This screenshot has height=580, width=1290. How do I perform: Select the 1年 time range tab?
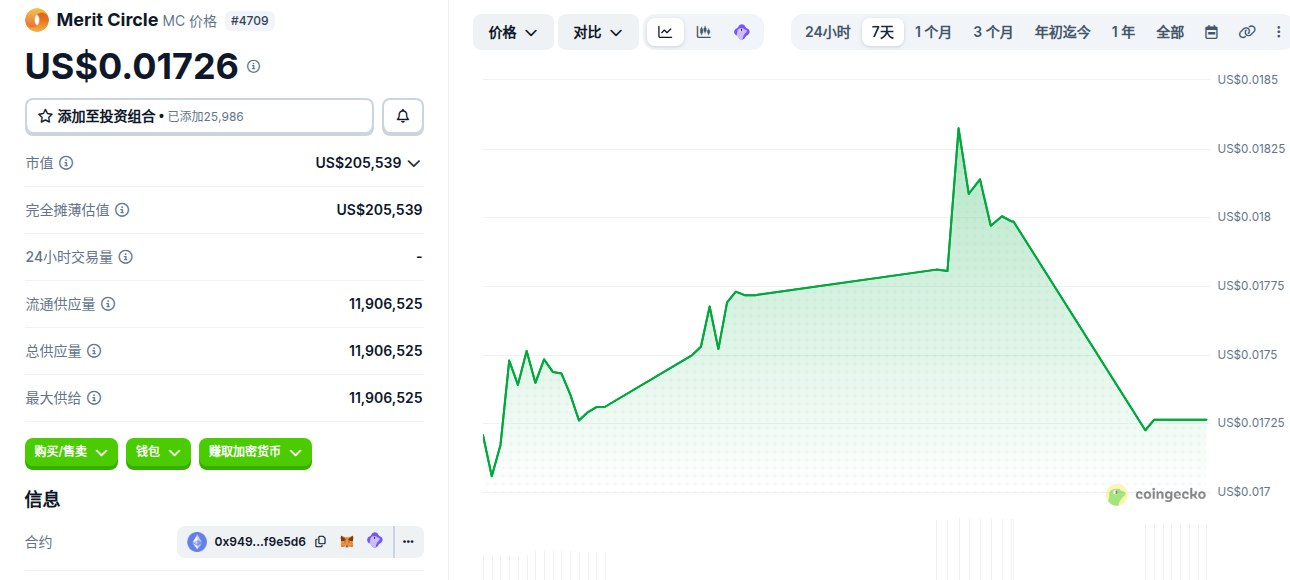point(1123,32)
